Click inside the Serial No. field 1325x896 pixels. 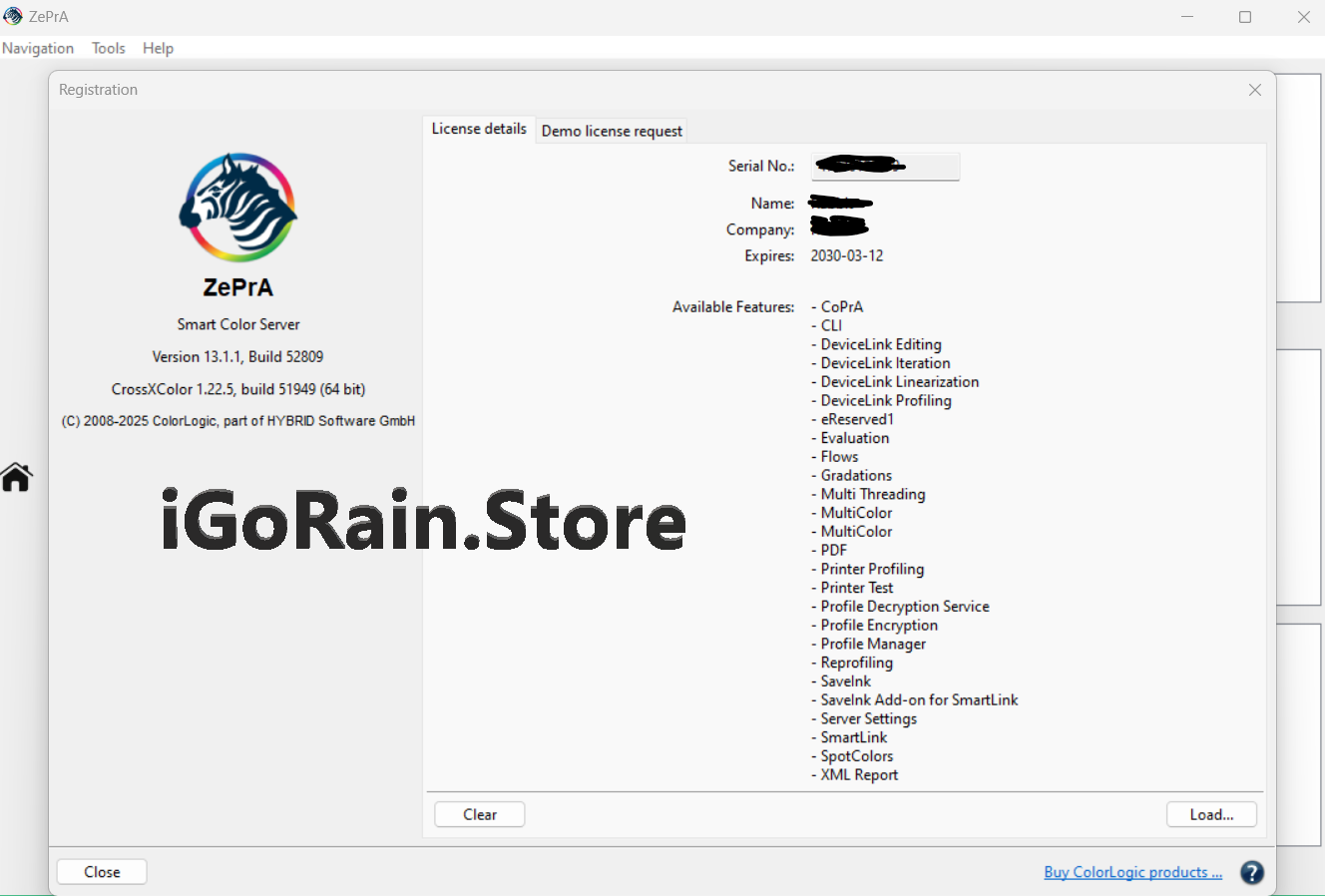click(x=886, y=167)
